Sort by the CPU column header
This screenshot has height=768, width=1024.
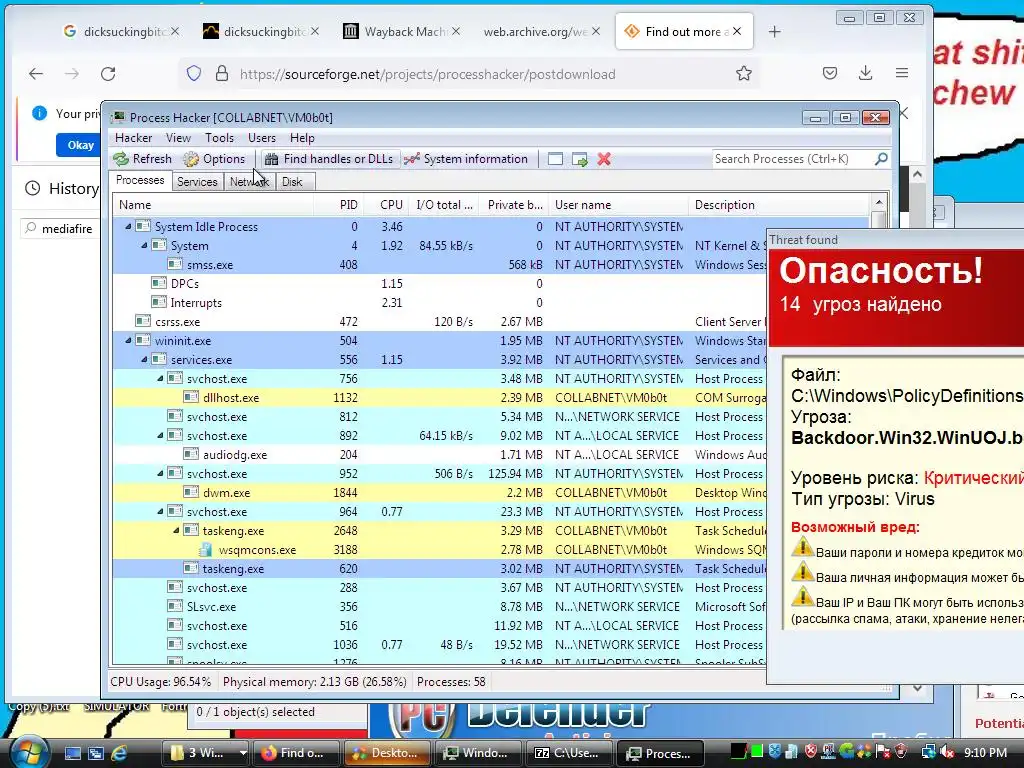(x=386, y=204)
